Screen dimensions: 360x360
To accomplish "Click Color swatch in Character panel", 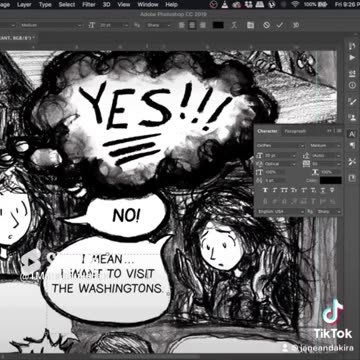I will (x=331, y=180).
